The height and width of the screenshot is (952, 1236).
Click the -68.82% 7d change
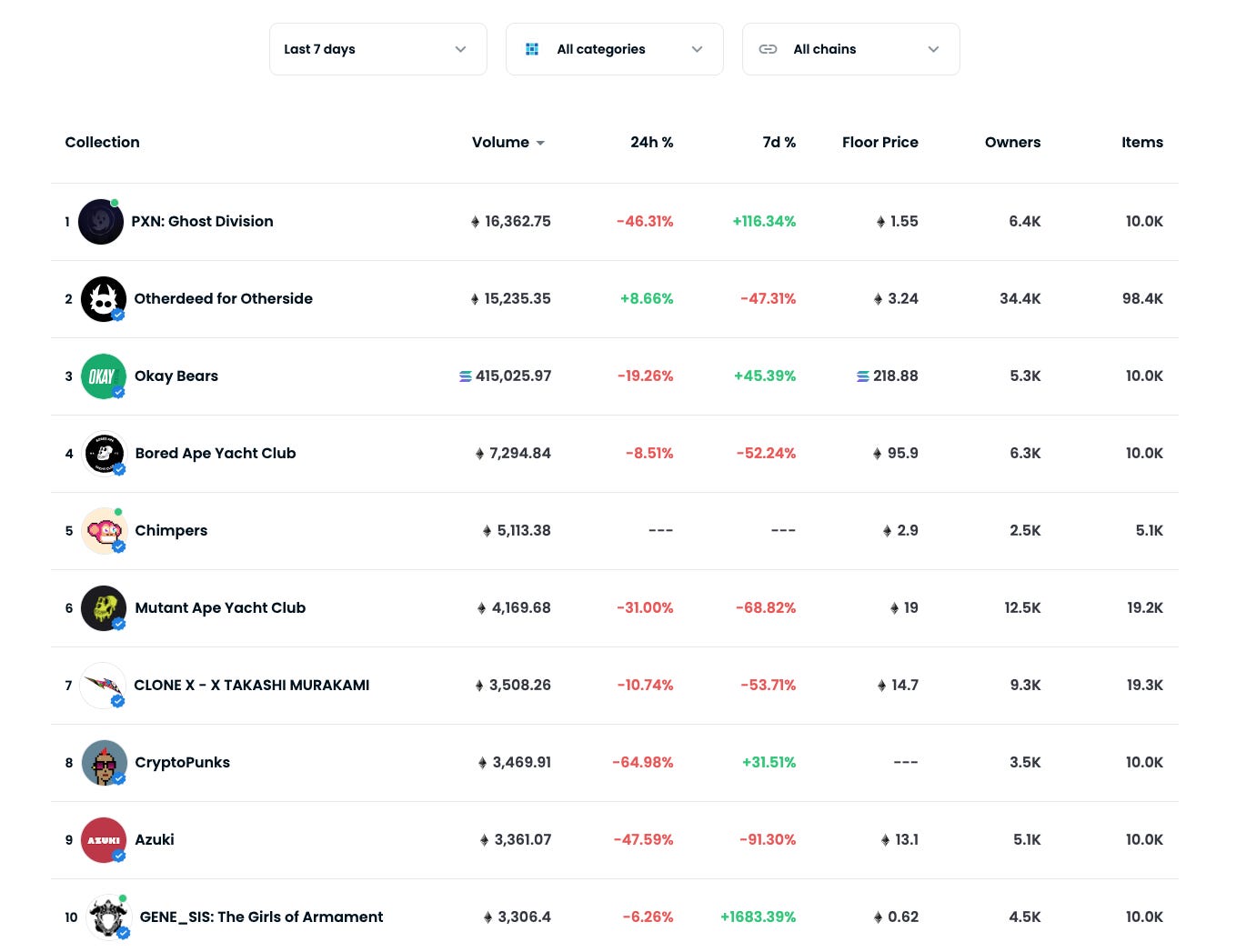pos(766,607)
